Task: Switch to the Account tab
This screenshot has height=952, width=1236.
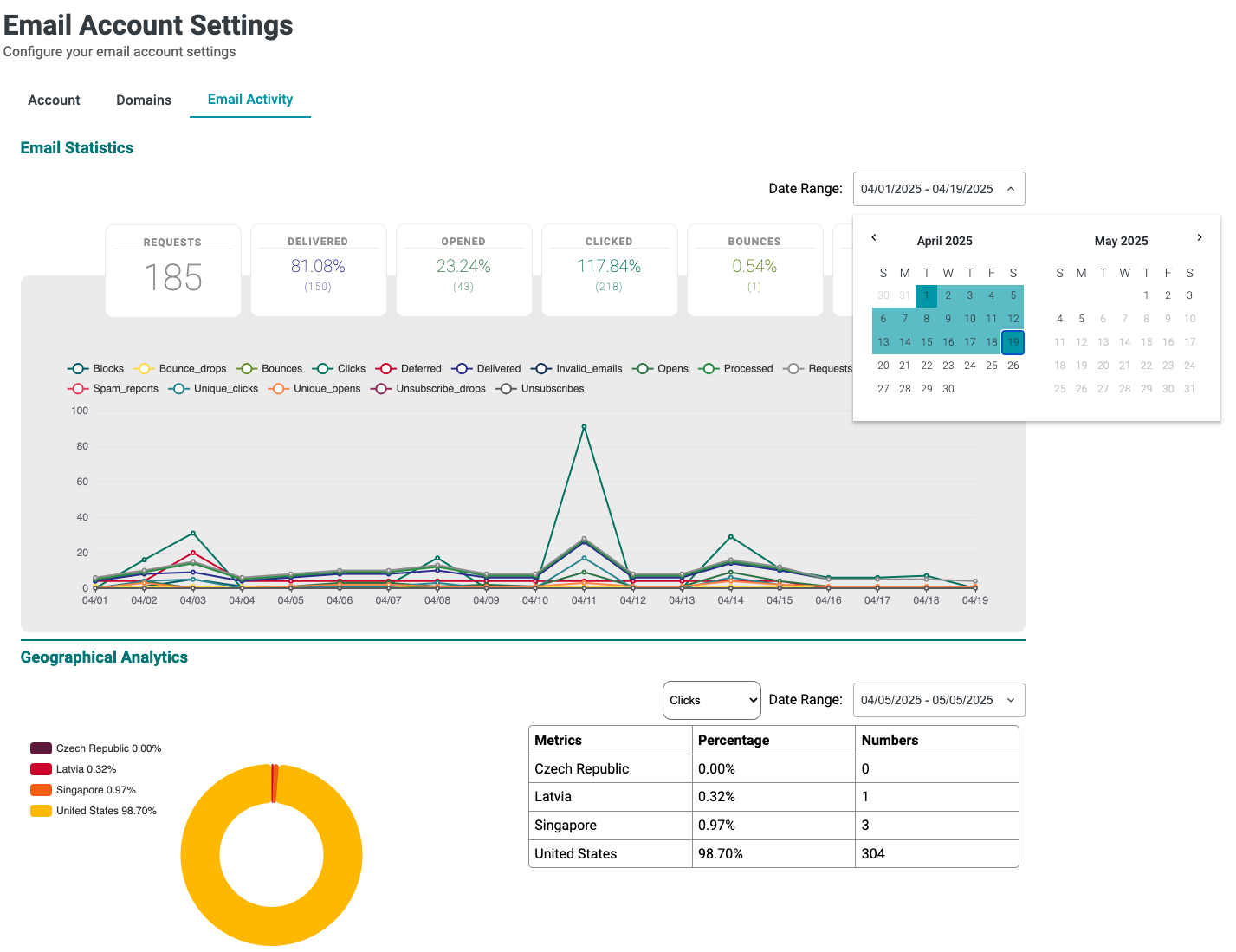Action: 54,100
